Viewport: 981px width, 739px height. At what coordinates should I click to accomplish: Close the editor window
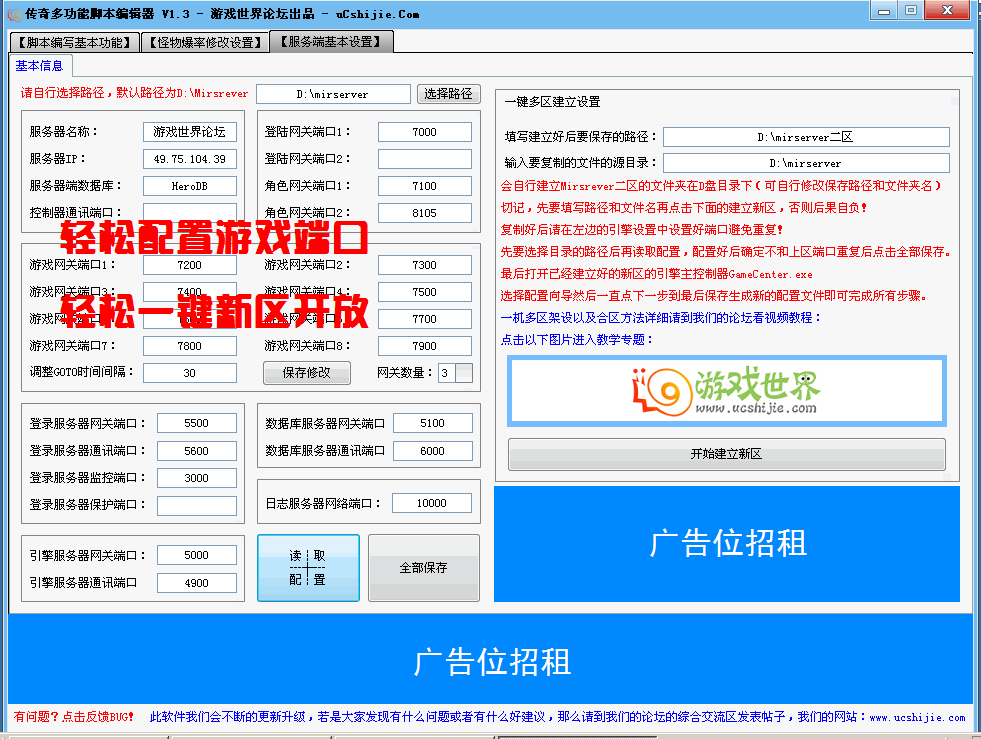pyautogui.click(x=947, y=11)
